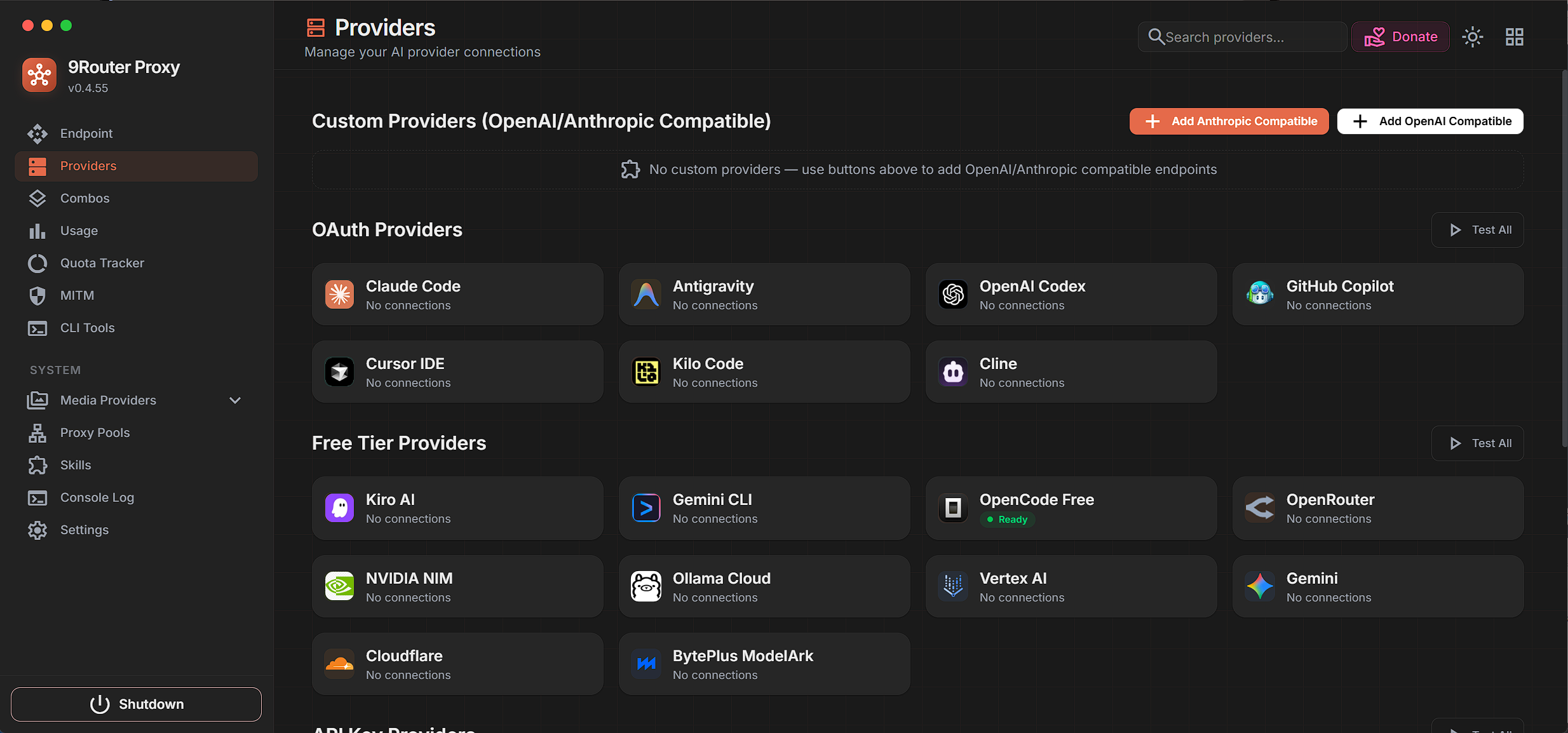Run Test All for Free Tier Providers

point(1477,443)
